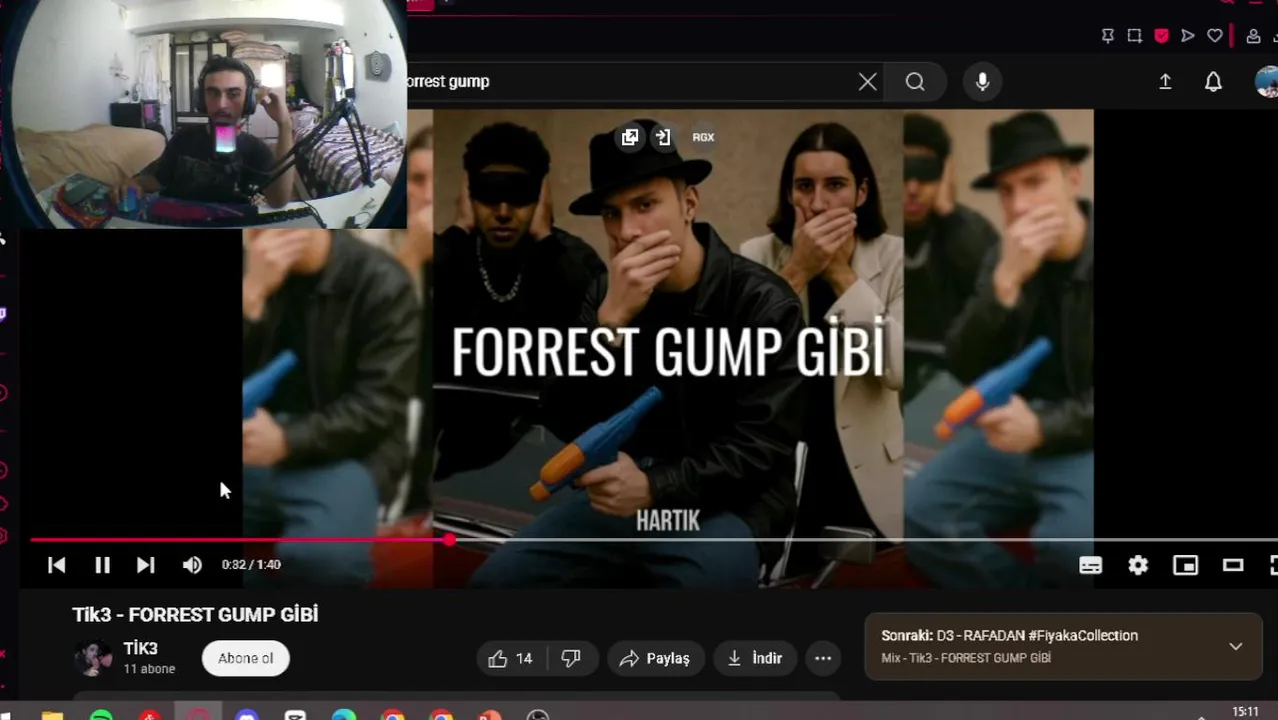Switch to theater mode icon

click(1233, 565)
